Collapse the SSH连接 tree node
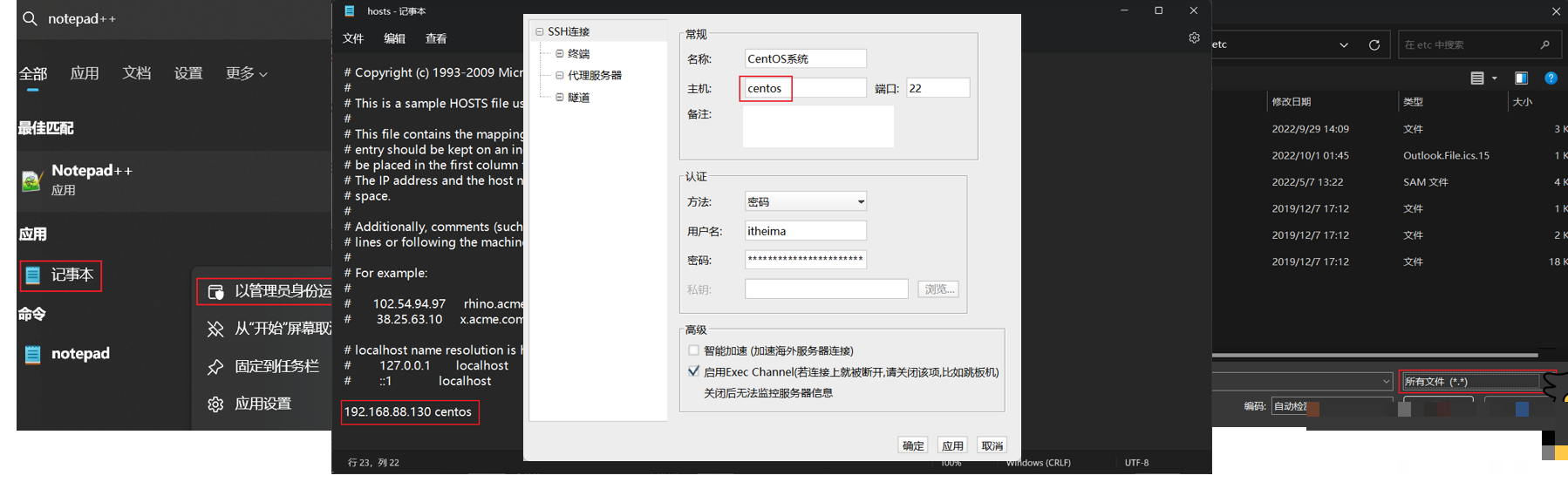The width and height of the screenshot is (1568, 489). click(x=539, y=31)
